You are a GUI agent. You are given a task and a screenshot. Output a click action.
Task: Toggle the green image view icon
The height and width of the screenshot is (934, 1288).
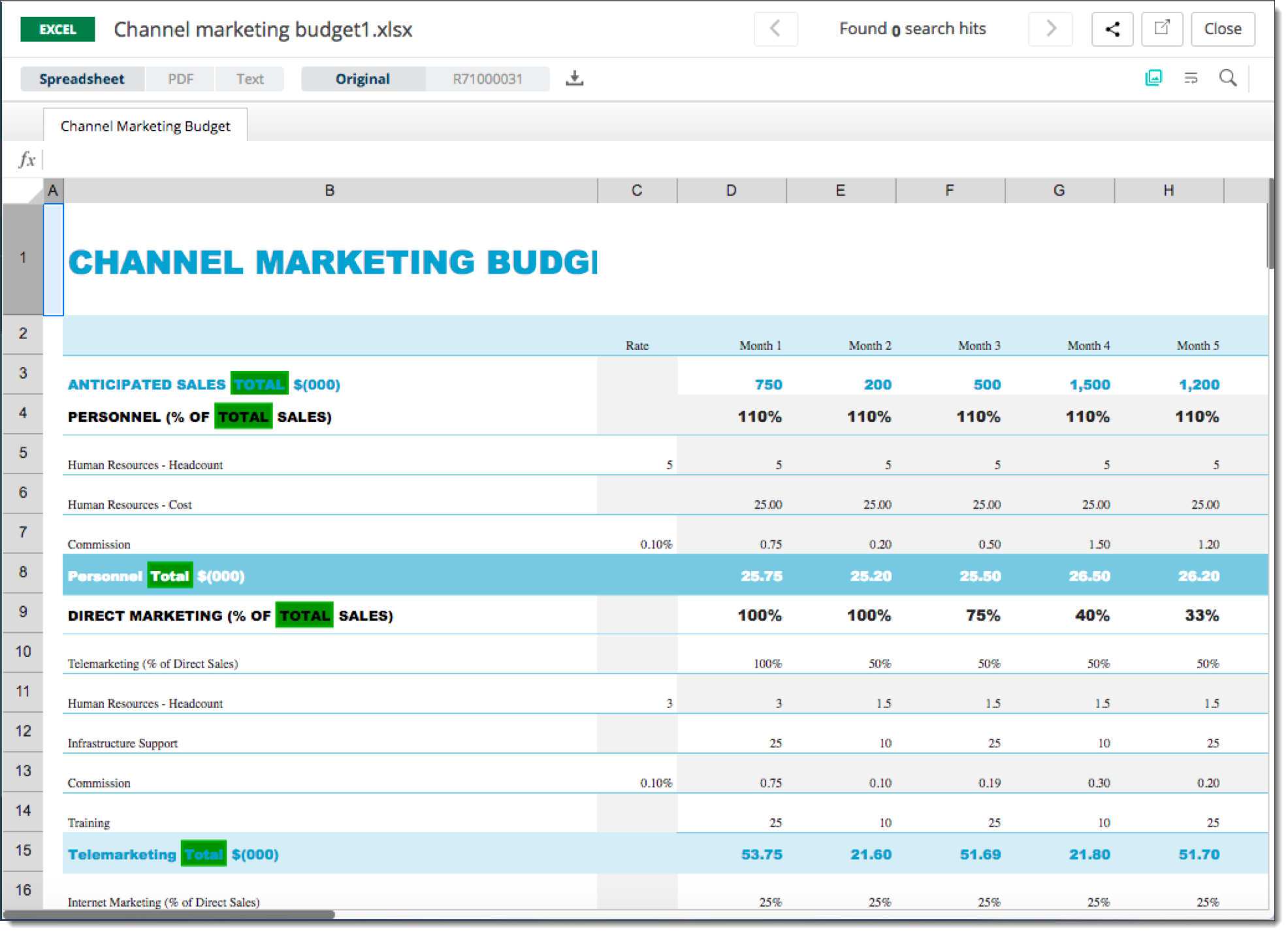coord(1153,78)
